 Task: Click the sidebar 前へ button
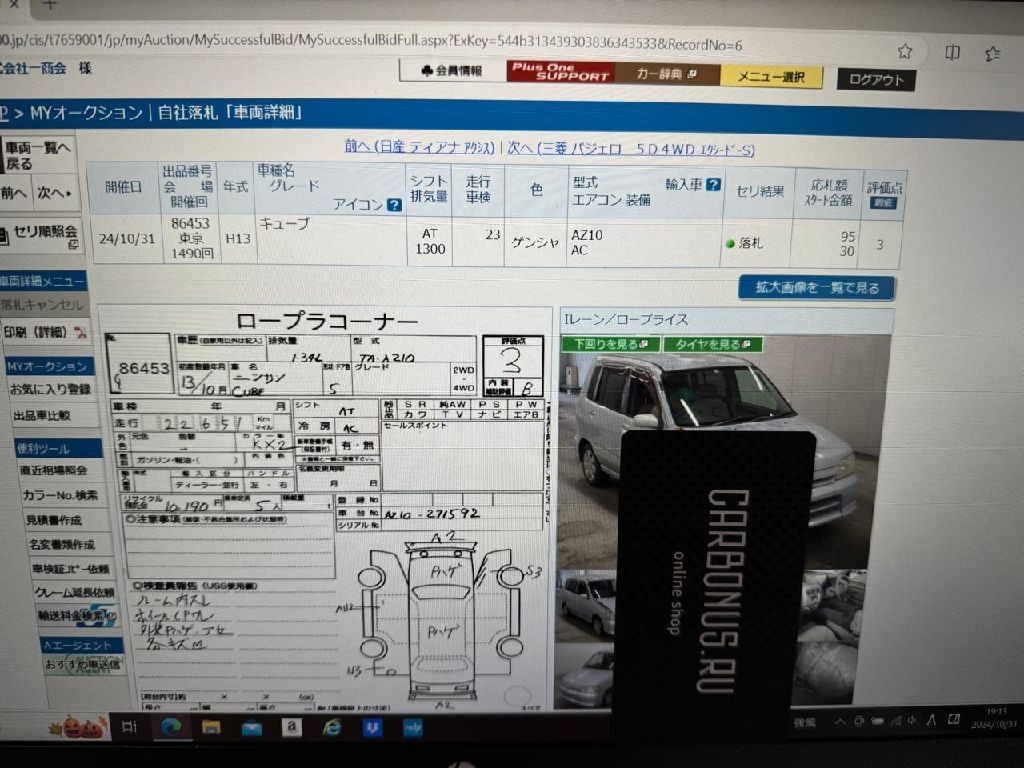(16, 193)
